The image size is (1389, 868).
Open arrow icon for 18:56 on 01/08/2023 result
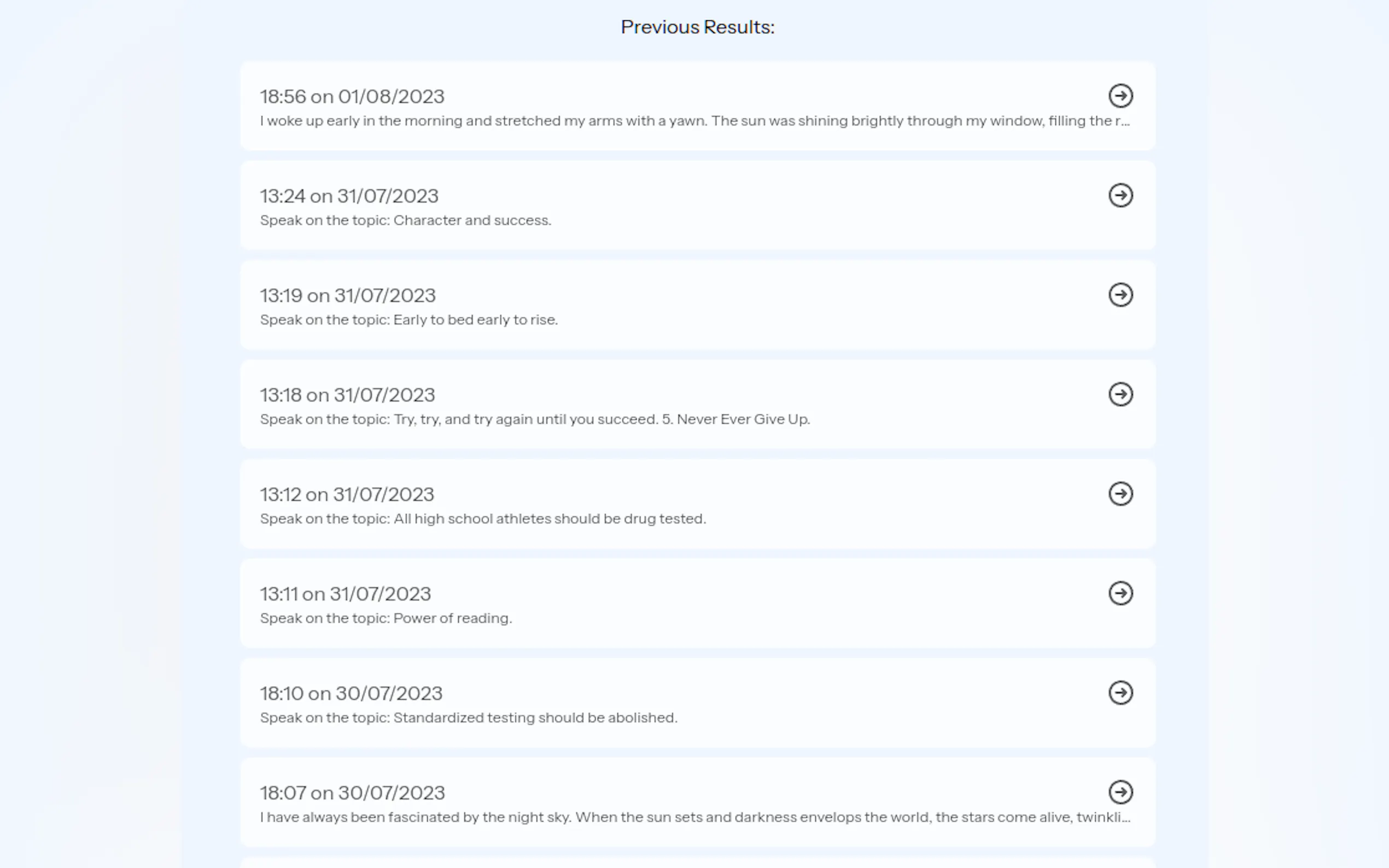point(1120,96)
